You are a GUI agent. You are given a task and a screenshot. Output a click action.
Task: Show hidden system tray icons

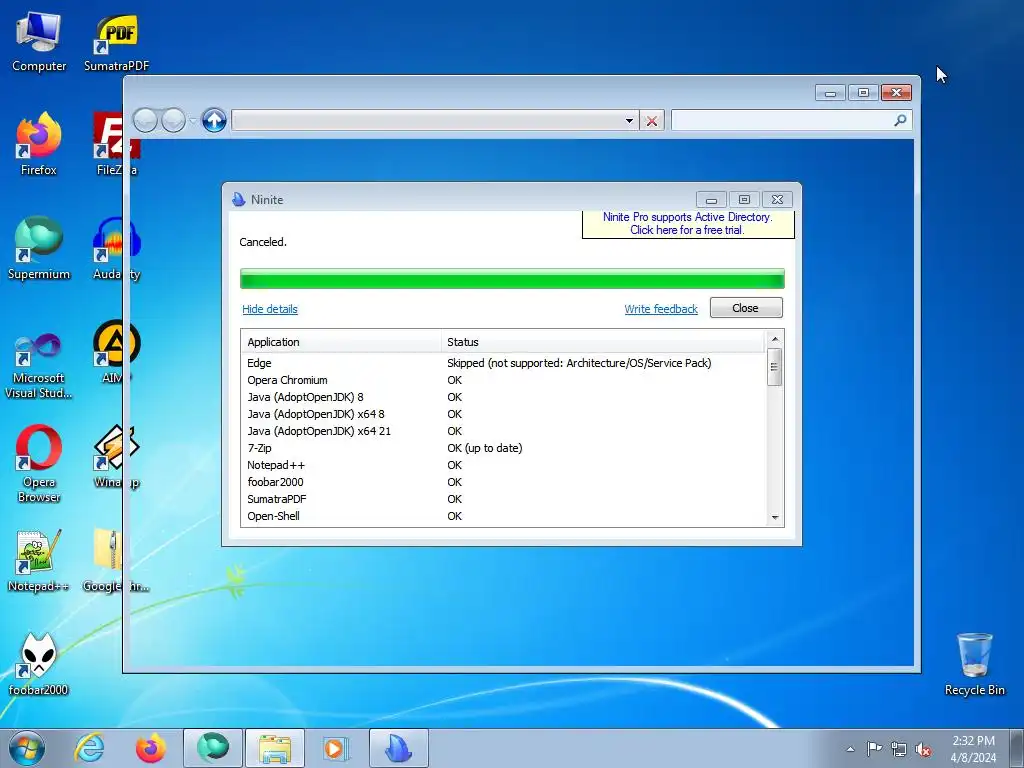pyautogui.click(x=850, y=749)
